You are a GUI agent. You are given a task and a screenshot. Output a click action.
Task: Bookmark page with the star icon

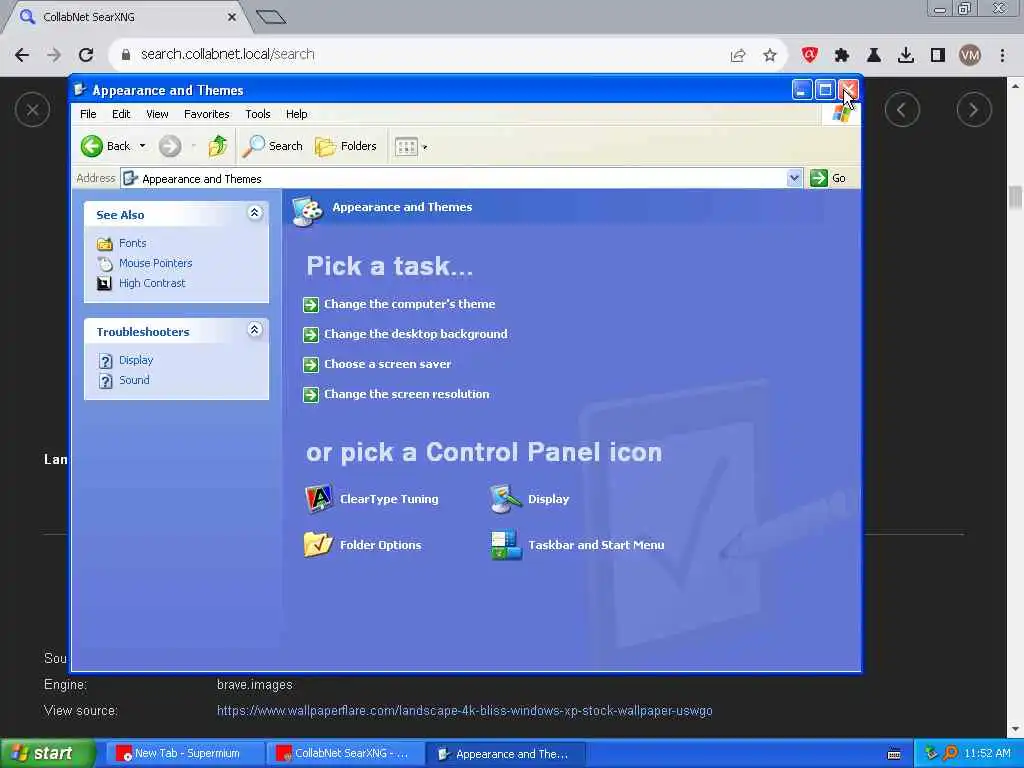(770, 56)
